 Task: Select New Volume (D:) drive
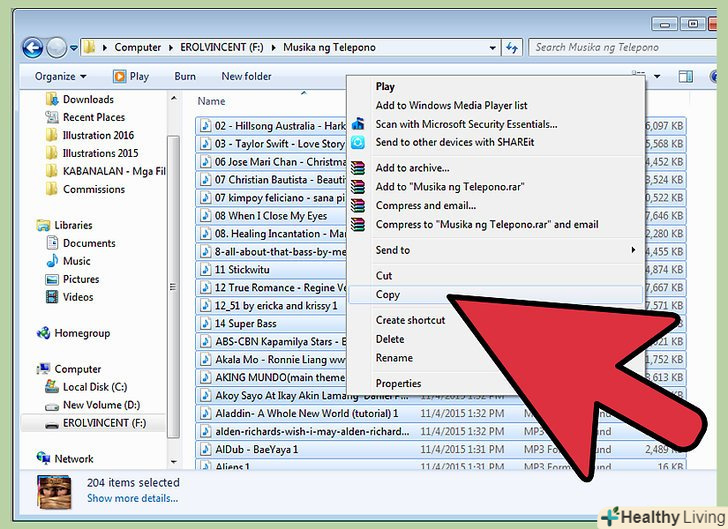[92, 405]
